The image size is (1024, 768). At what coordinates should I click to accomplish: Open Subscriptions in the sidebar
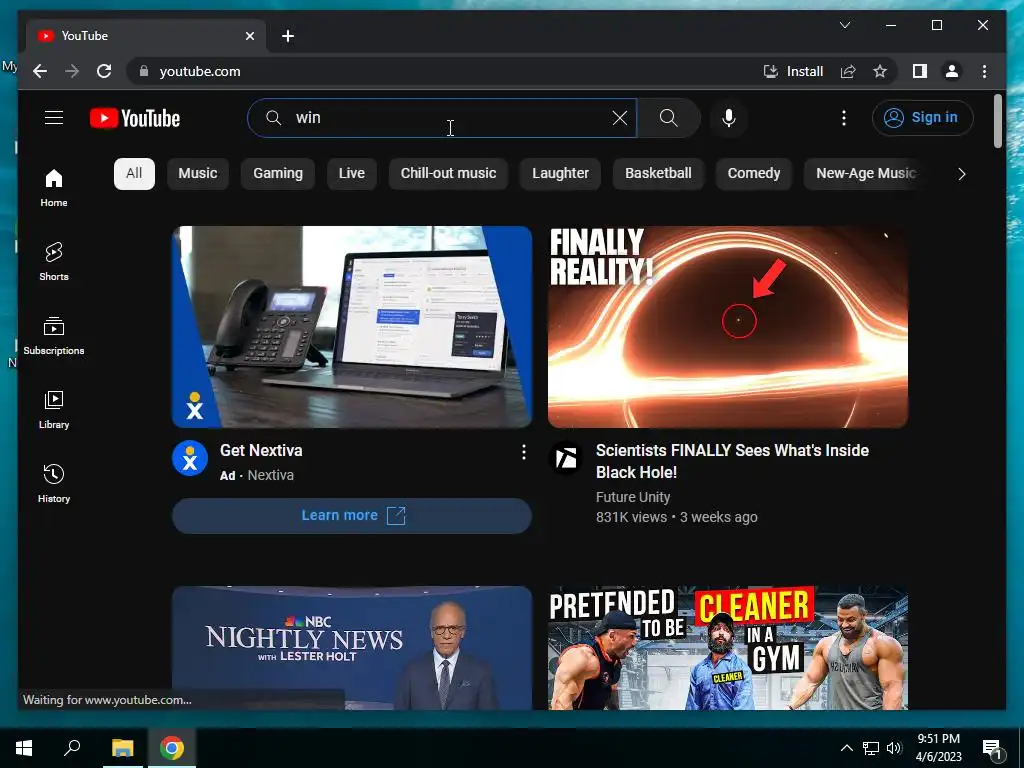(x=54, y=336)
